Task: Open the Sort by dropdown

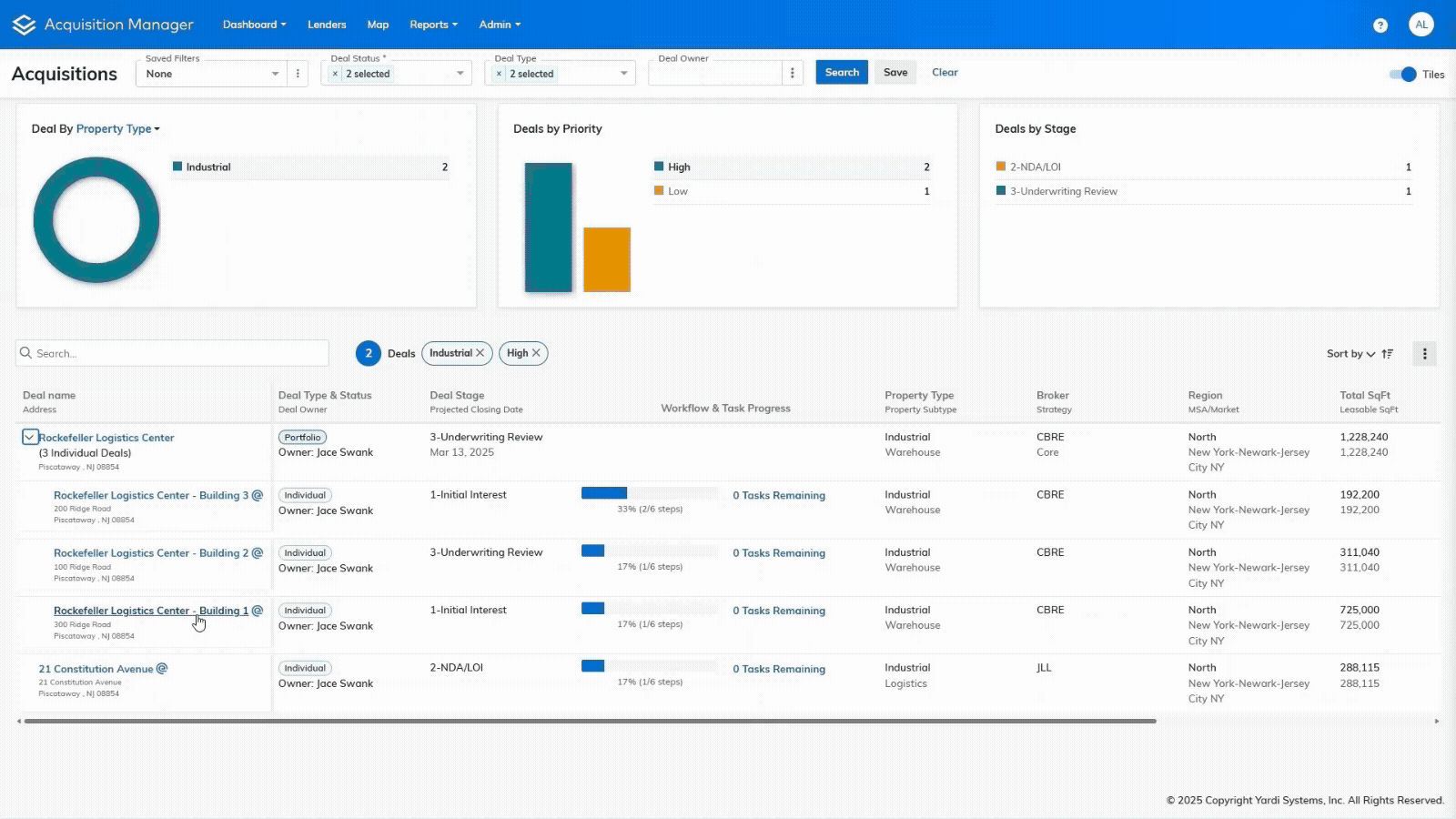Action: [x=1350, y=354]
